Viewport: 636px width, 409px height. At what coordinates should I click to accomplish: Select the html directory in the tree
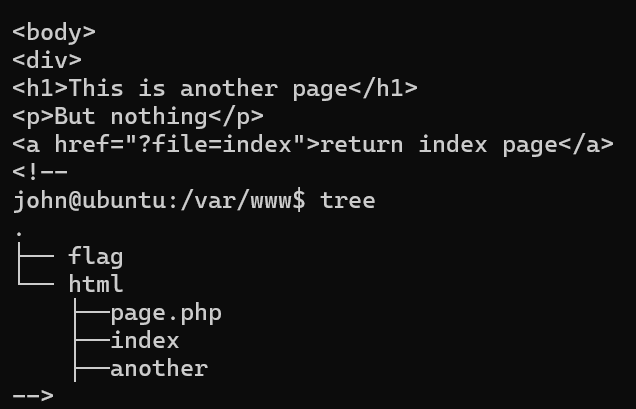[96, 284]
